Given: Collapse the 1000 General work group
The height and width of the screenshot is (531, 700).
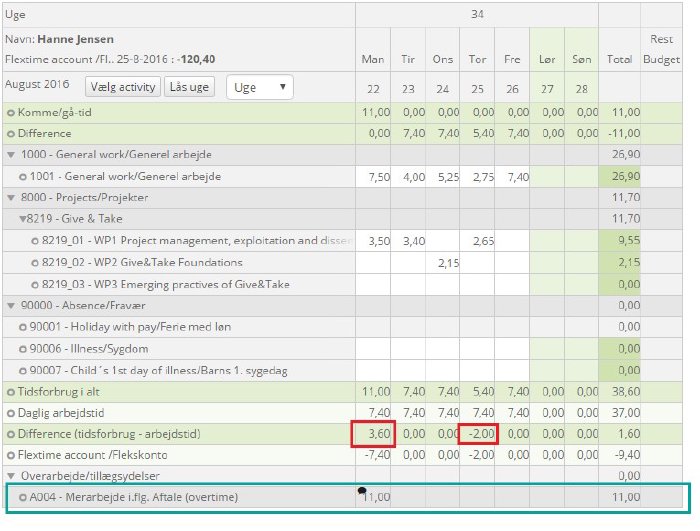Looking at the screenshot, I should [11, 155].
